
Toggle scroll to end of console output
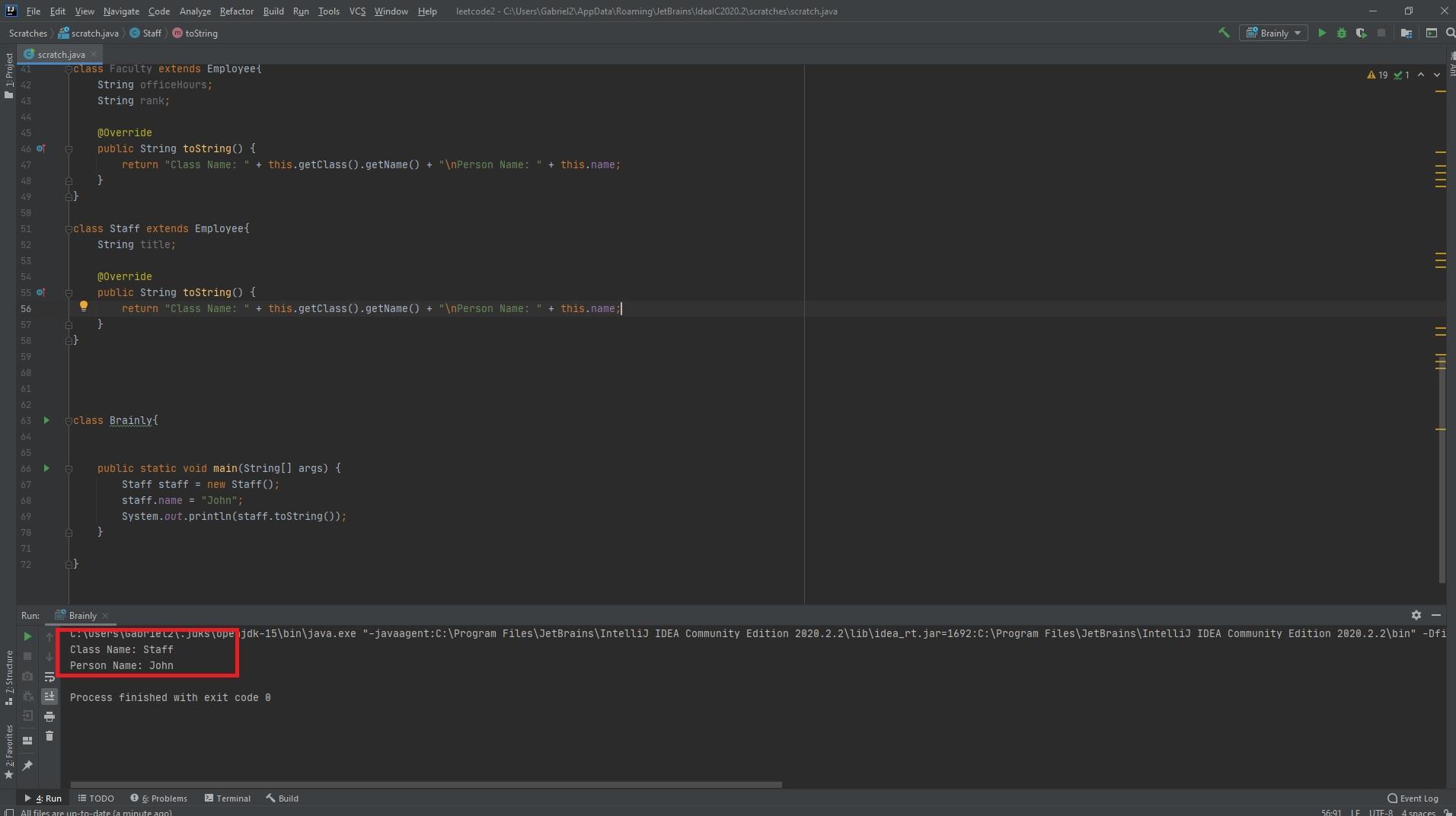point(49,696)
